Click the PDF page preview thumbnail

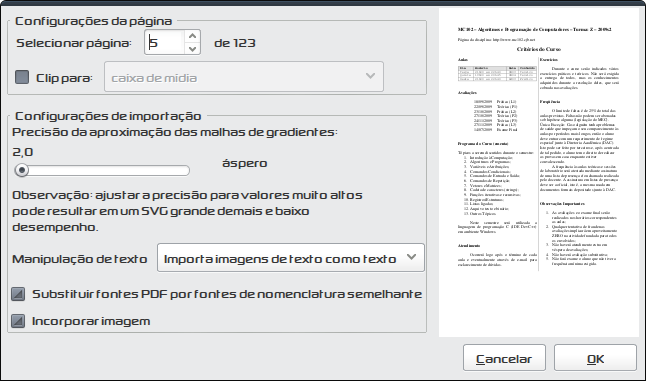(x=539, y=173)
